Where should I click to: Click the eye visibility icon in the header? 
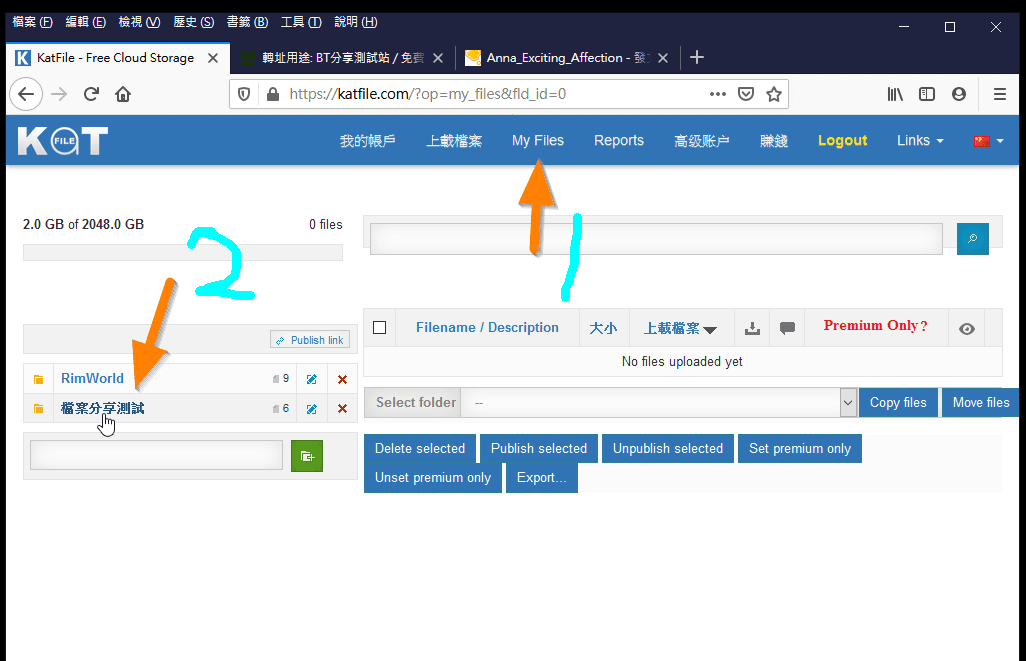(x=966, y=327)
